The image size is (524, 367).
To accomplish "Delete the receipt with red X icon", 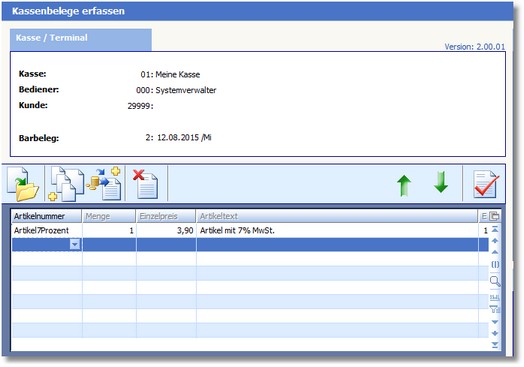I will coord(146,184).
